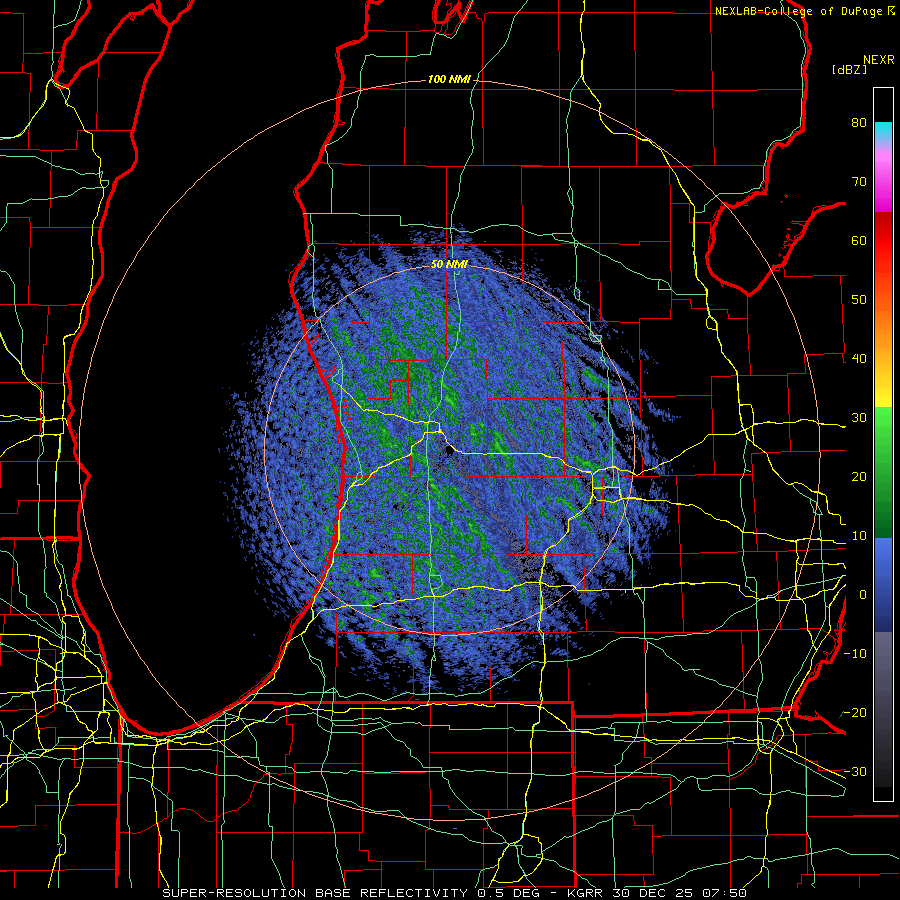Click the 60 value on the dBZ scale
Screen dimensions: 900x900
(x=859, y=240)
